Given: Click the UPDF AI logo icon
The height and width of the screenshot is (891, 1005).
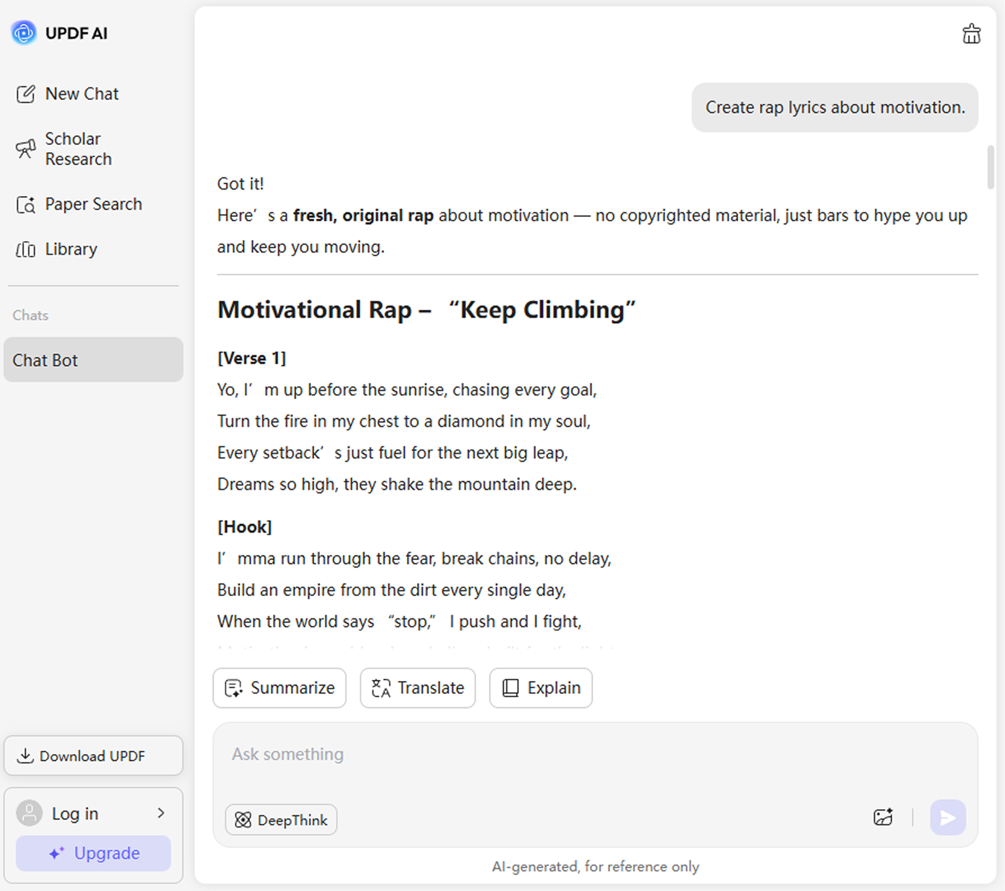Looking at the screenshot, I should (24, 33).
